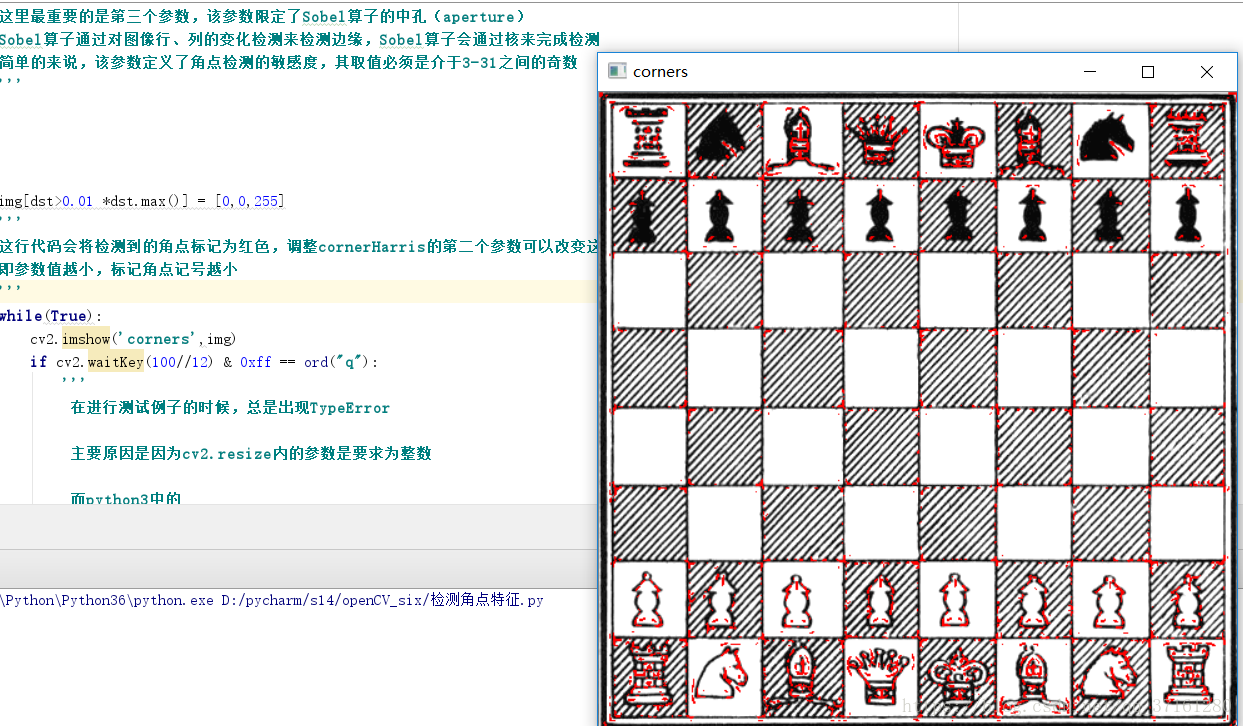Click comment line starting 'Sobel算子通过对图像行'
Viewport: 1243px width, 726px height.
299,40
